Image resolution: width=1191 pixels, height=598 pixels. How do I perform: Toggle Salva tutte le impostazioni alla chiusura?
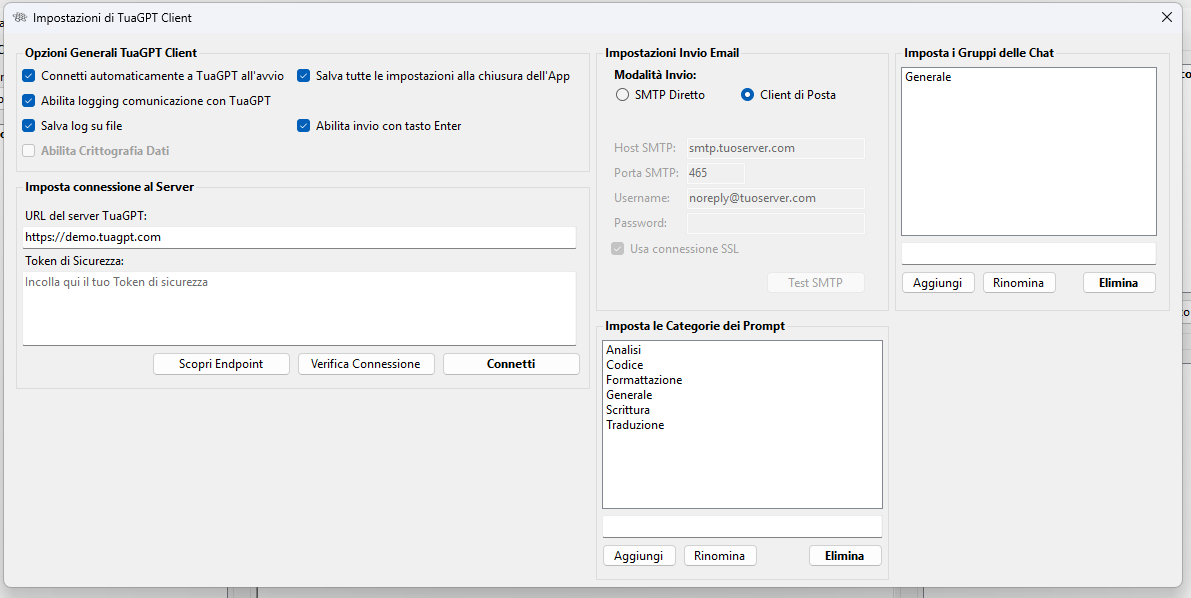(x=304, y=76)
